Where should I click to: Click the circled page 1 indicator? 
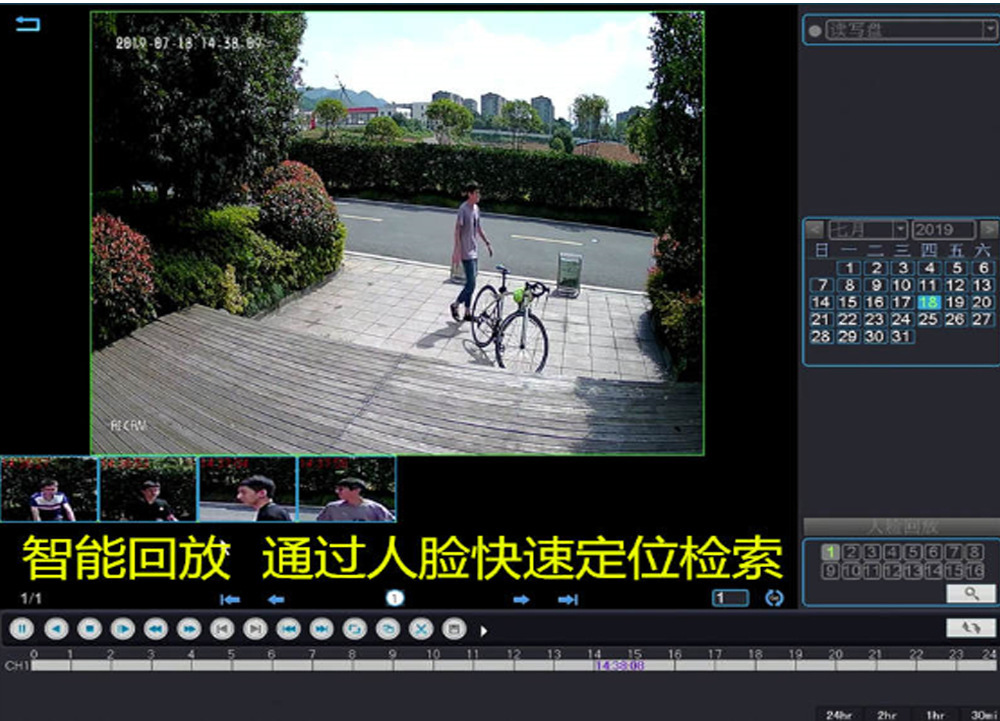(x=395, y=598)
